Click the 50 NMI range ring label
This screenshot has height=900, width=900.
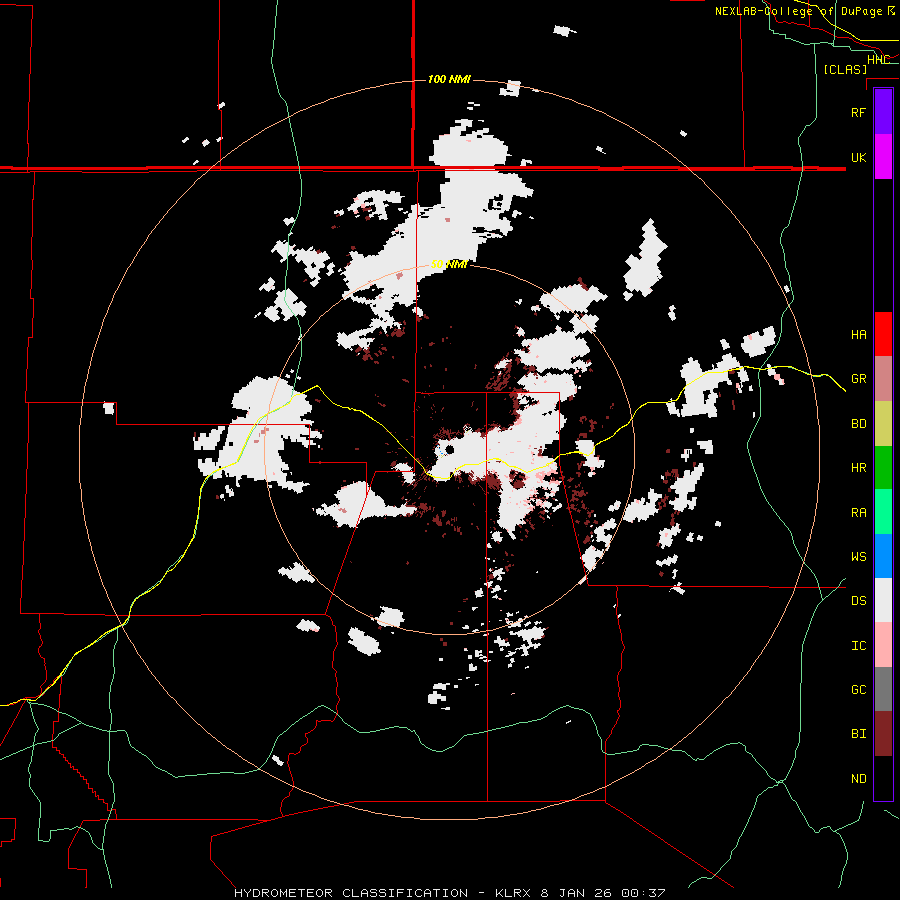pos(449,264)
